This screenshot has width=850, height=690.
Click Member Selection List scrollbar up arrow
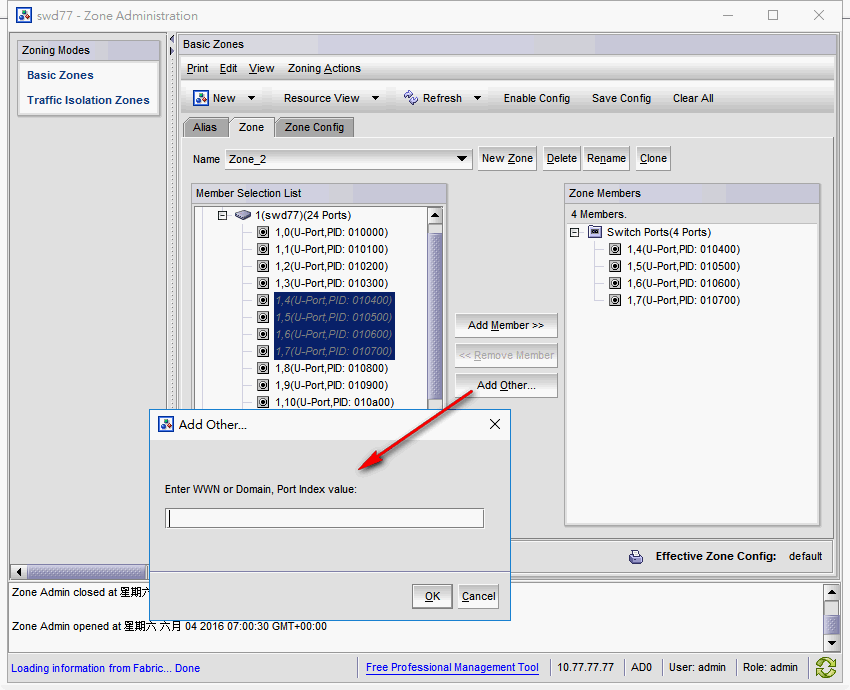point(435,215)
